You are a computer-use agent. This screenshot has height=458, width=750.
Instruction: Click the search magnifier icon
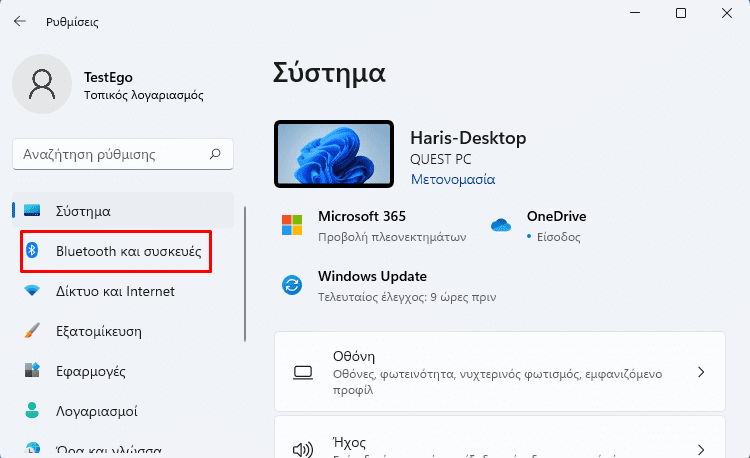215,154
